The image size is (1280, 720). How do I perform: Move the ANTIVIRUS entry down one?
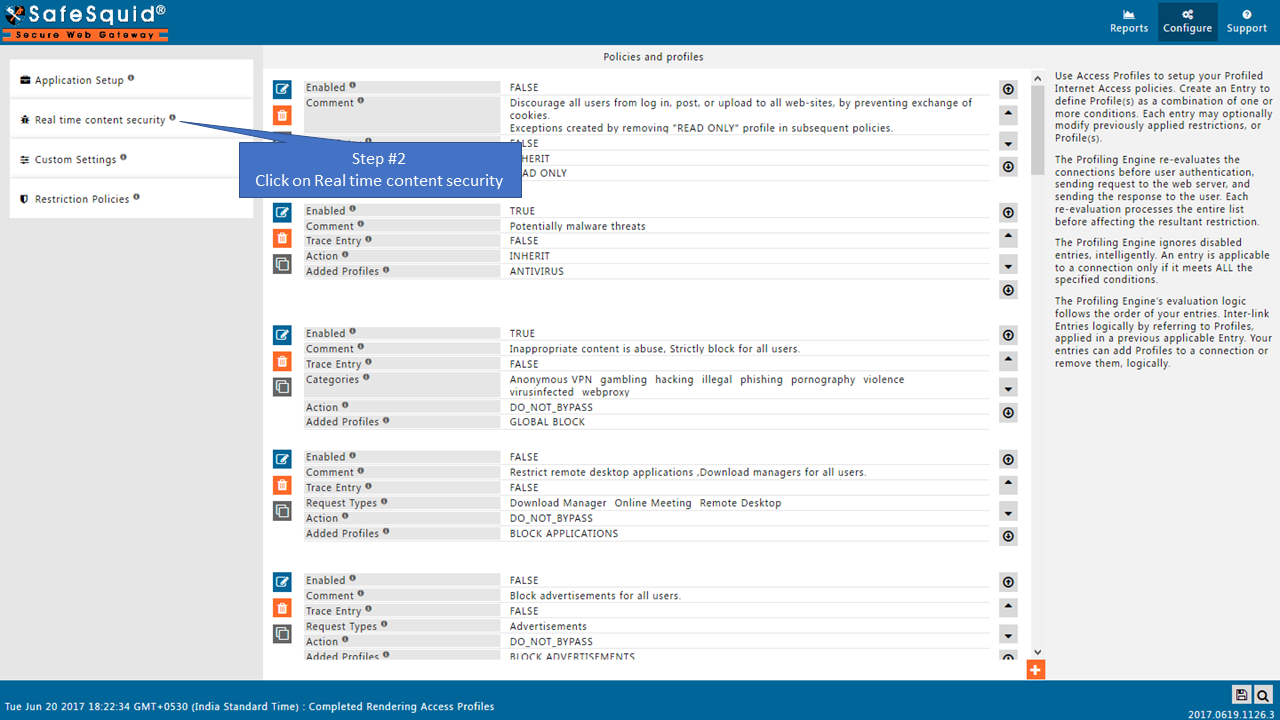[x=1008, y=264]
